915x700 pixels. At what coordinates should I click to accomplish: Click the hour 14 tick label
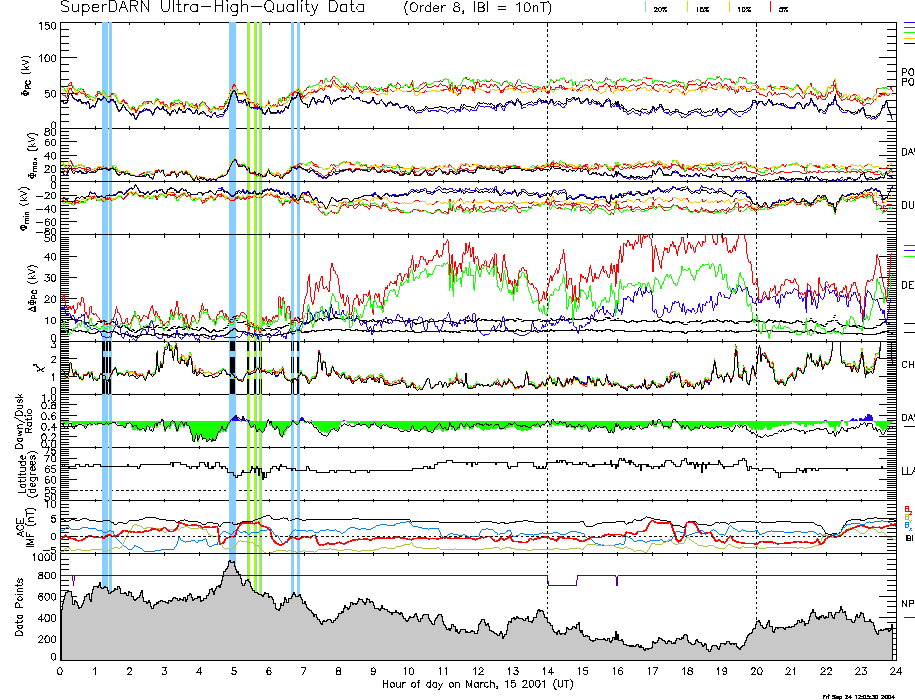[x=547, y=671]
